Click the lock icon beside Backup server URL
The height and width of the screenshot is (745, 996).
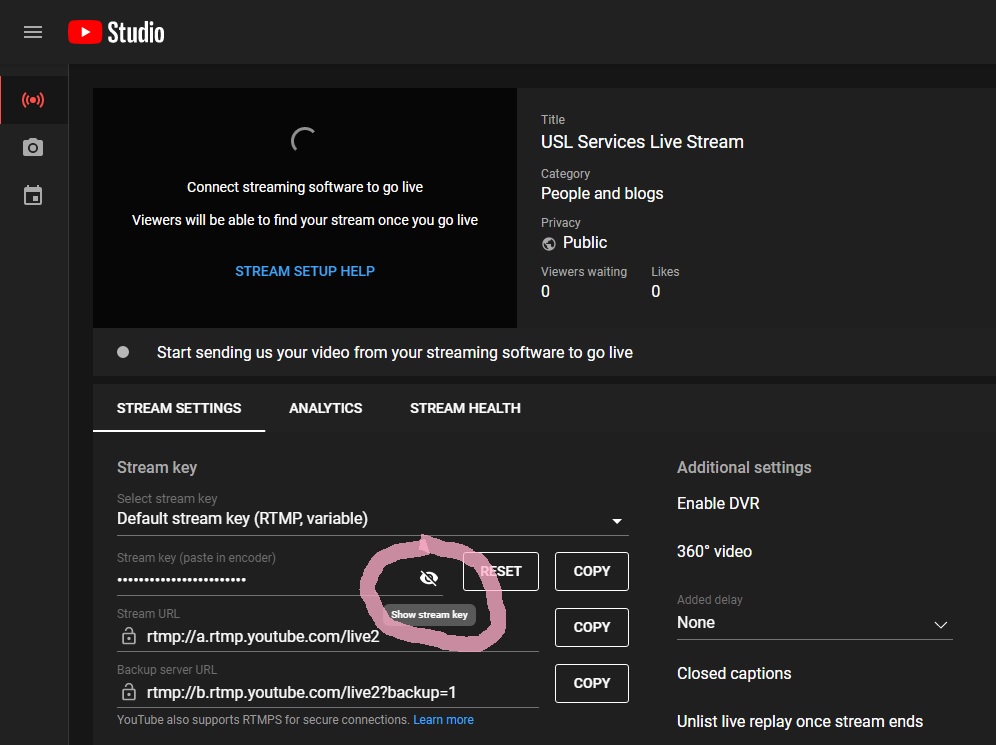(129, 692)
